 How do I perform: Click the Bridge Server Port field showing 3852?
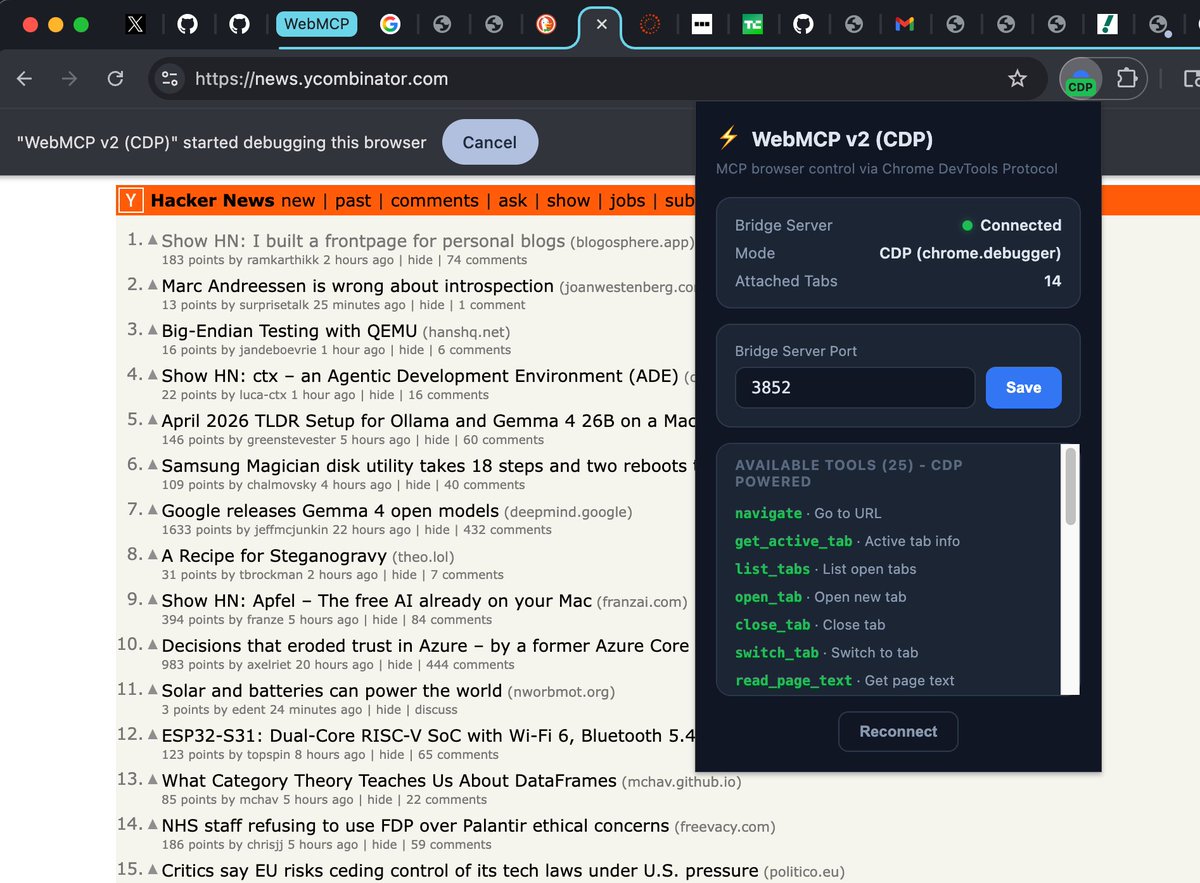(855, 387)
